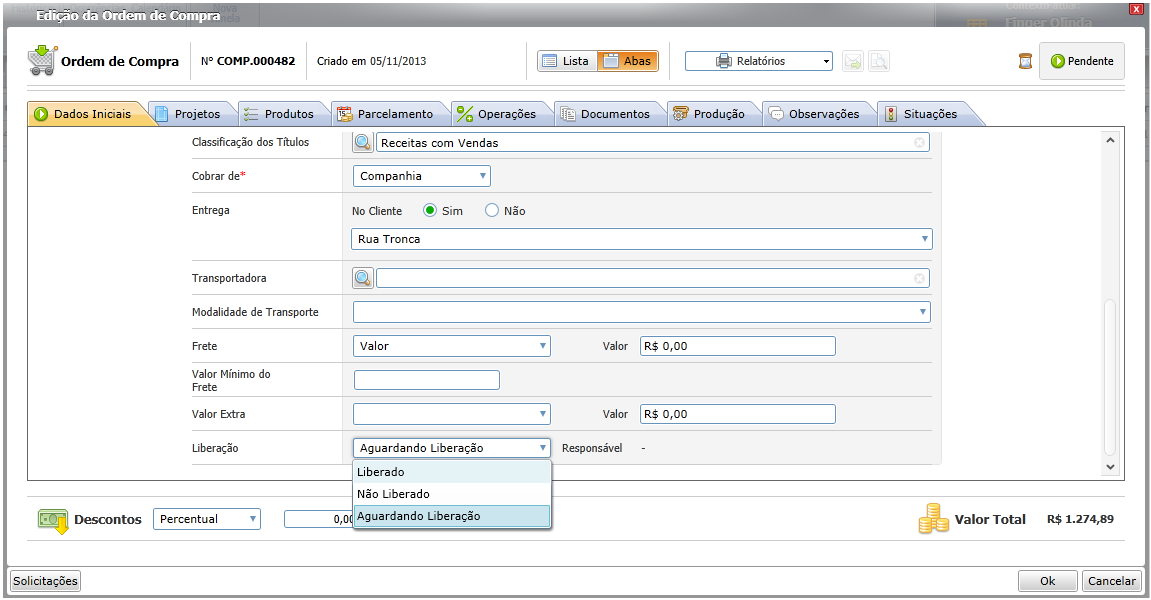Screen dimensions: 1151x600
Task: Open the Modalidade de Transporte dropdown
Action: 642,312
